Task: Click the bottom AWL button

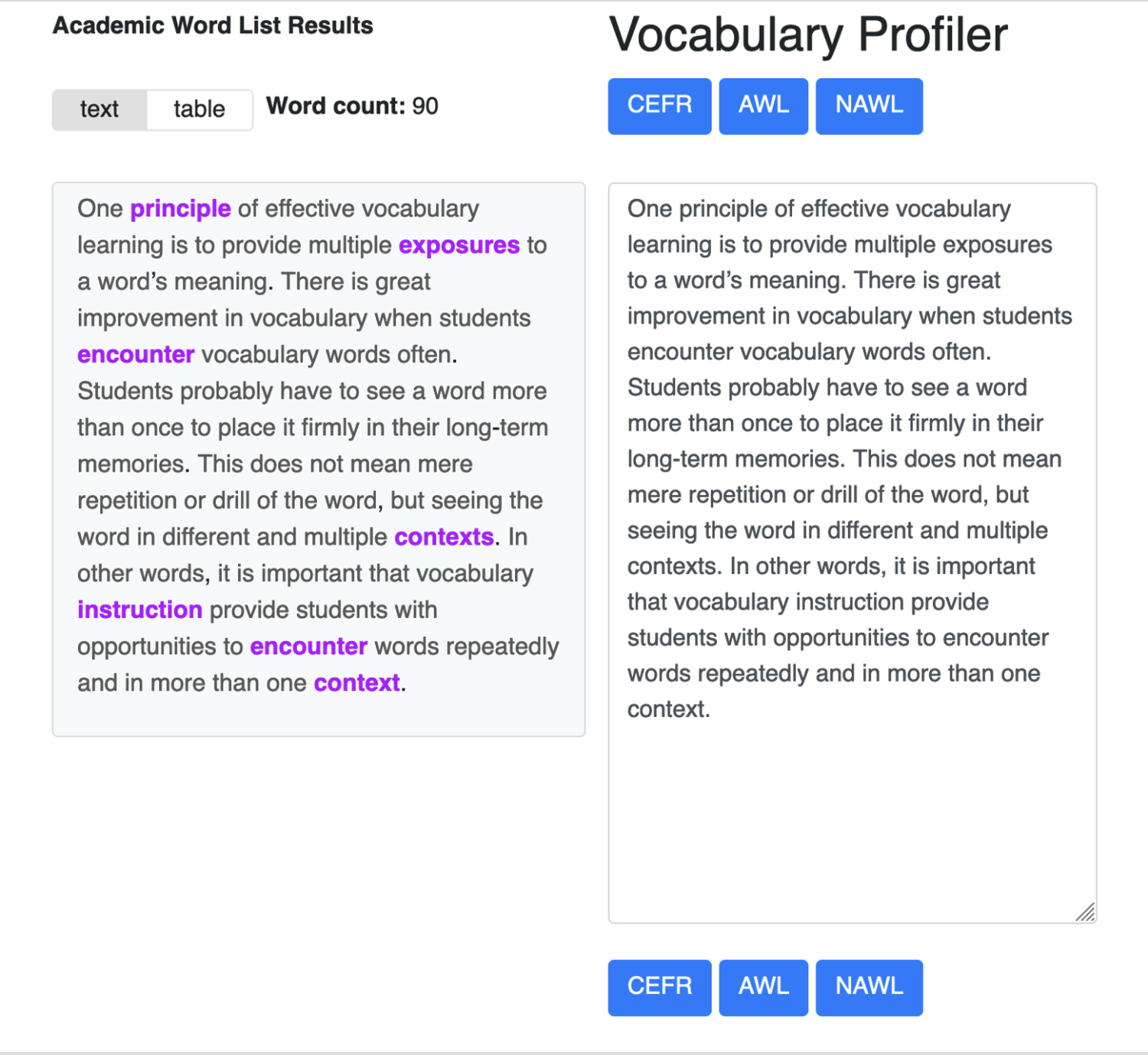Action: pyautogui.click(x=763, y=987)
